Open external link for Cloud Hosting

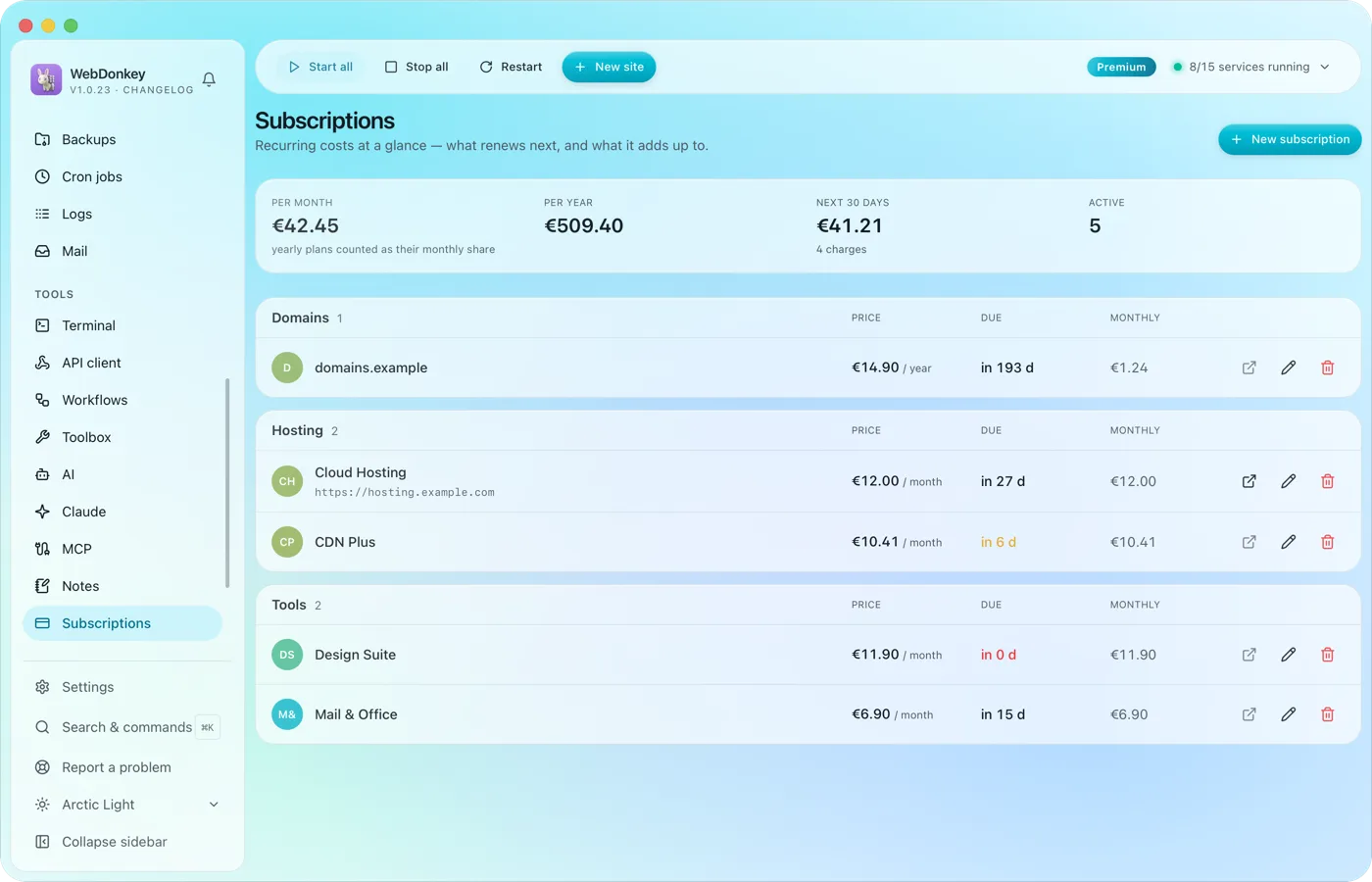coord(1249,481)
